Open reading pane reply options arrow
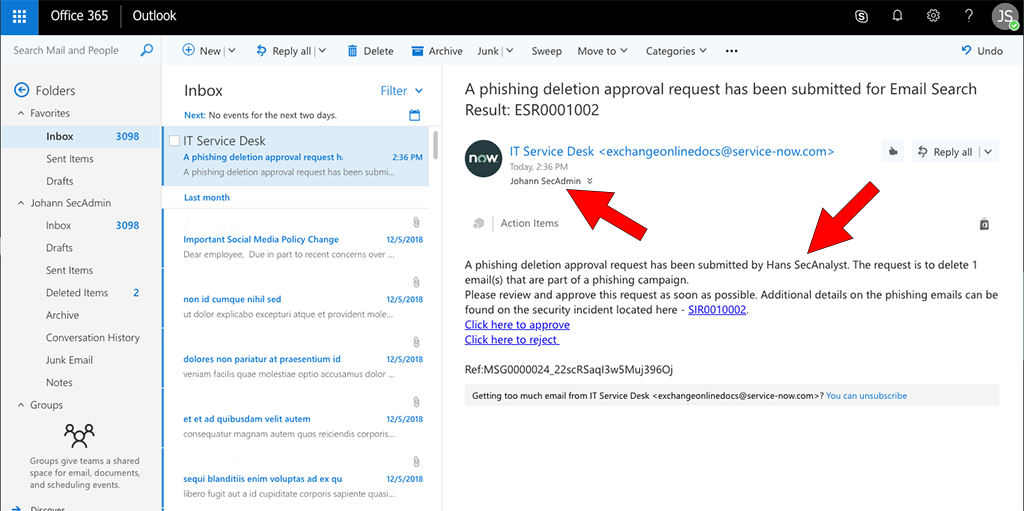 coord(987,152)
